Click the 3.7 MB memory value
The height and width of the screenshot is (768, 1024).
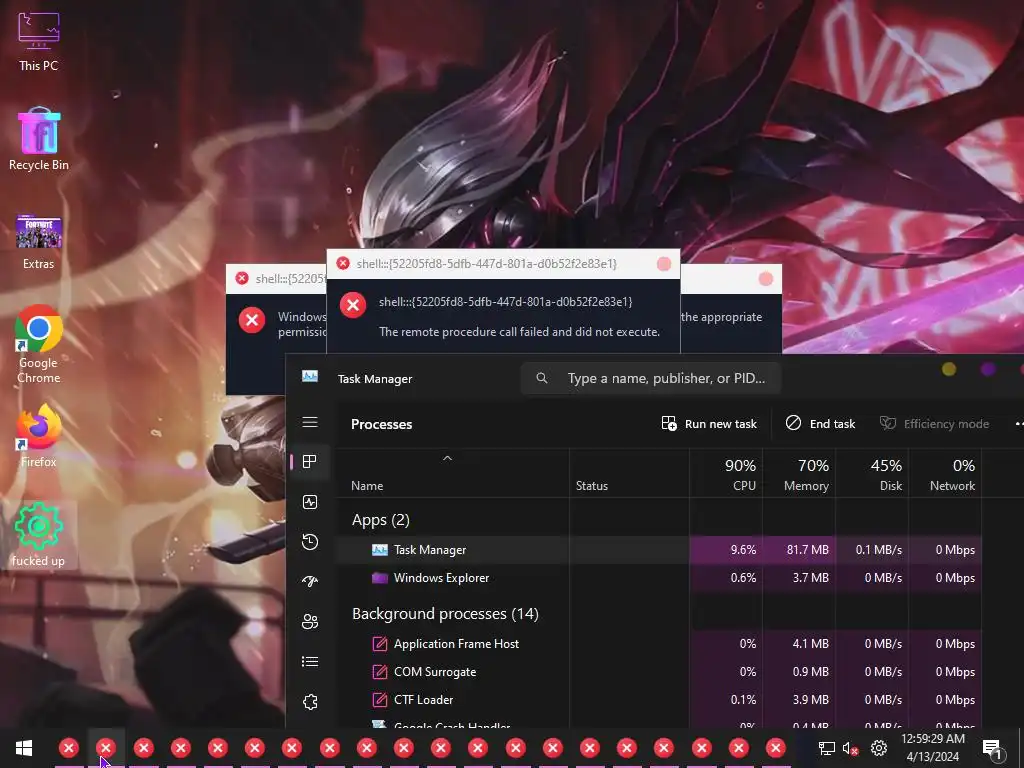pyautogui.click(x=810, y=578)
